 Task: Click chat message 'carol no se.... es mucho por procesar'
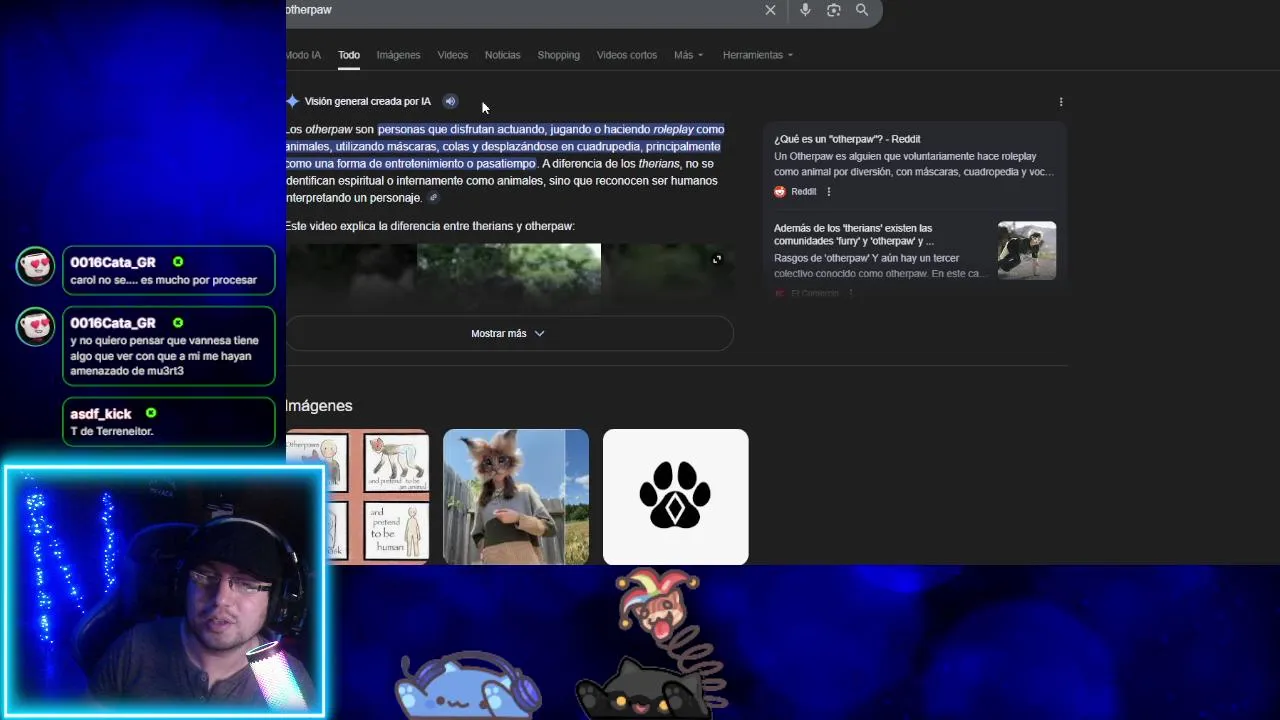point(164,280)
